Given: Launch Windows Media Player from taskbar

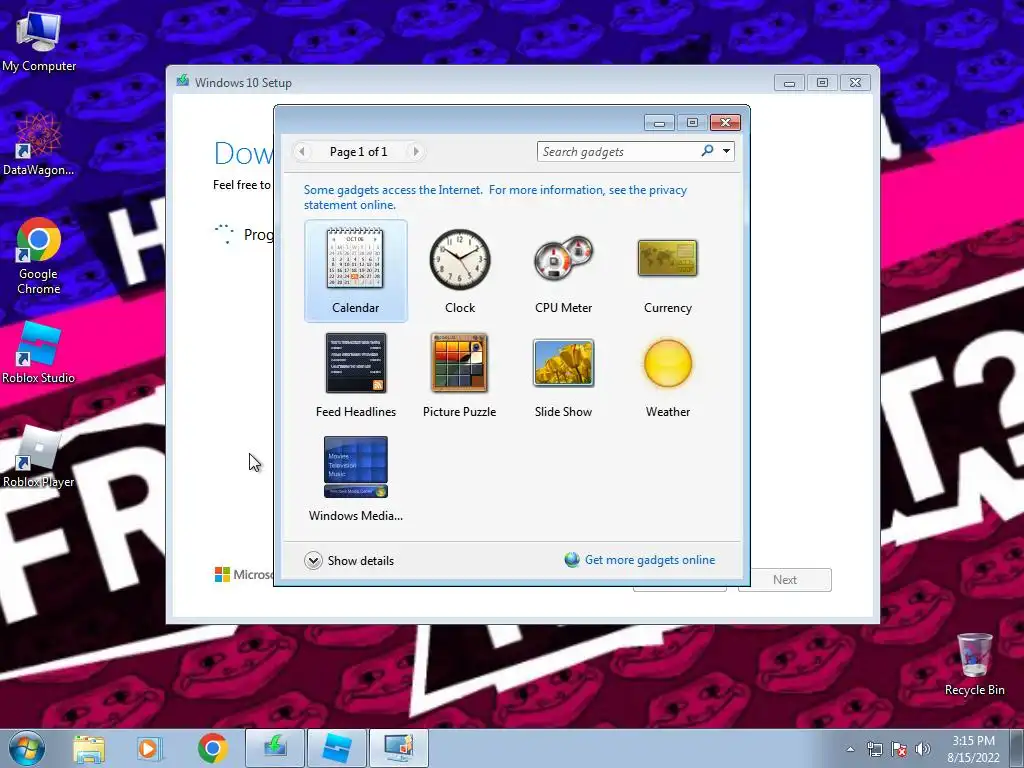Looking at the screenshot, I should (x=148, y=748).
